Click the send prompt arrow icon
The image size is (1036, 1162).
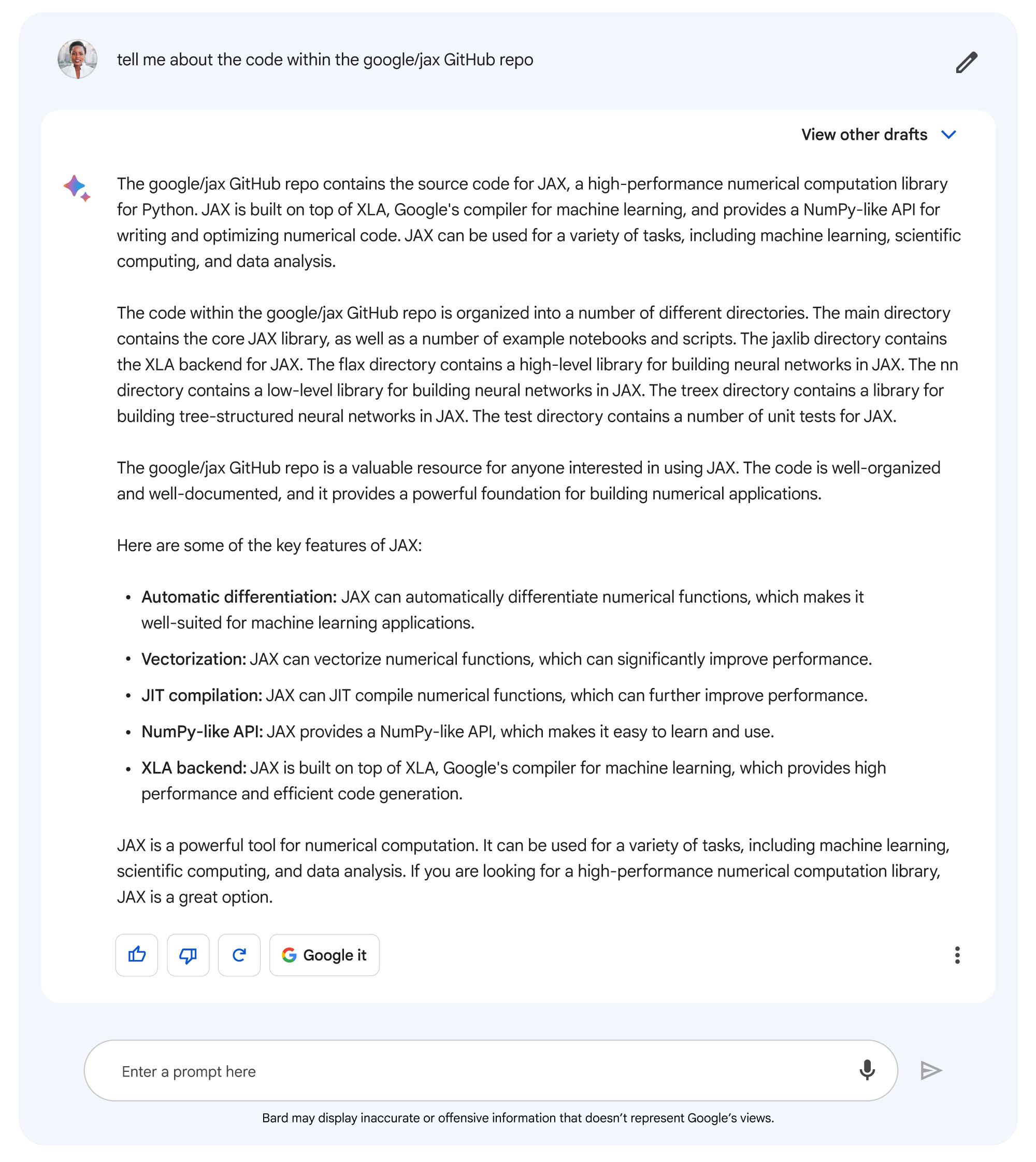[931, 1070]
